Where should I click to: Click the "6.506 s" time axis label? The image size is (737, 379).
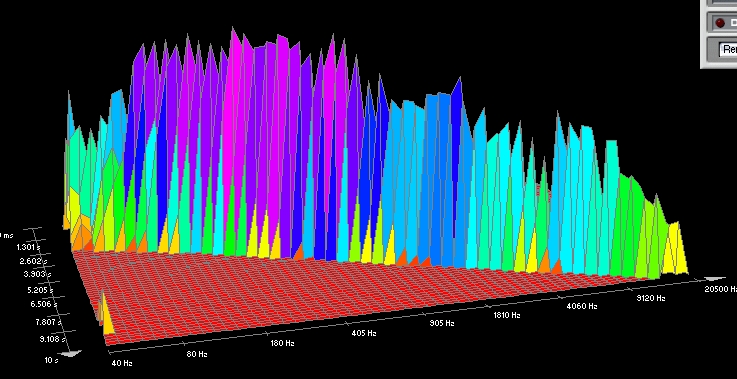tap(44, 304)
